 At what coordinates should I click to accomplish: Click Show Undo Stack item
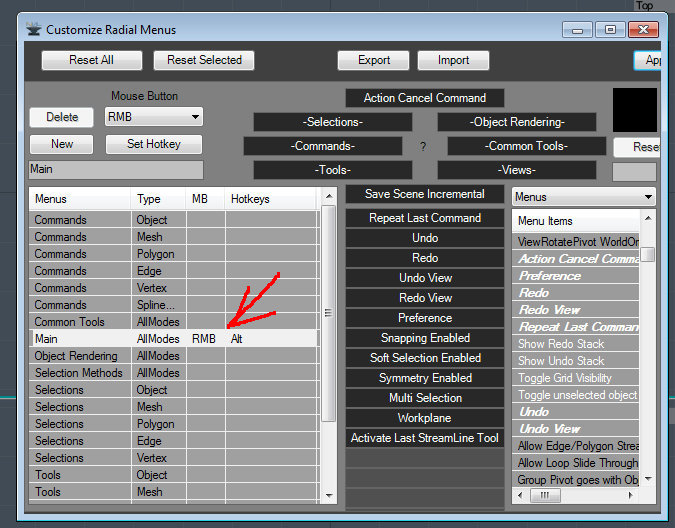point(576,361)
